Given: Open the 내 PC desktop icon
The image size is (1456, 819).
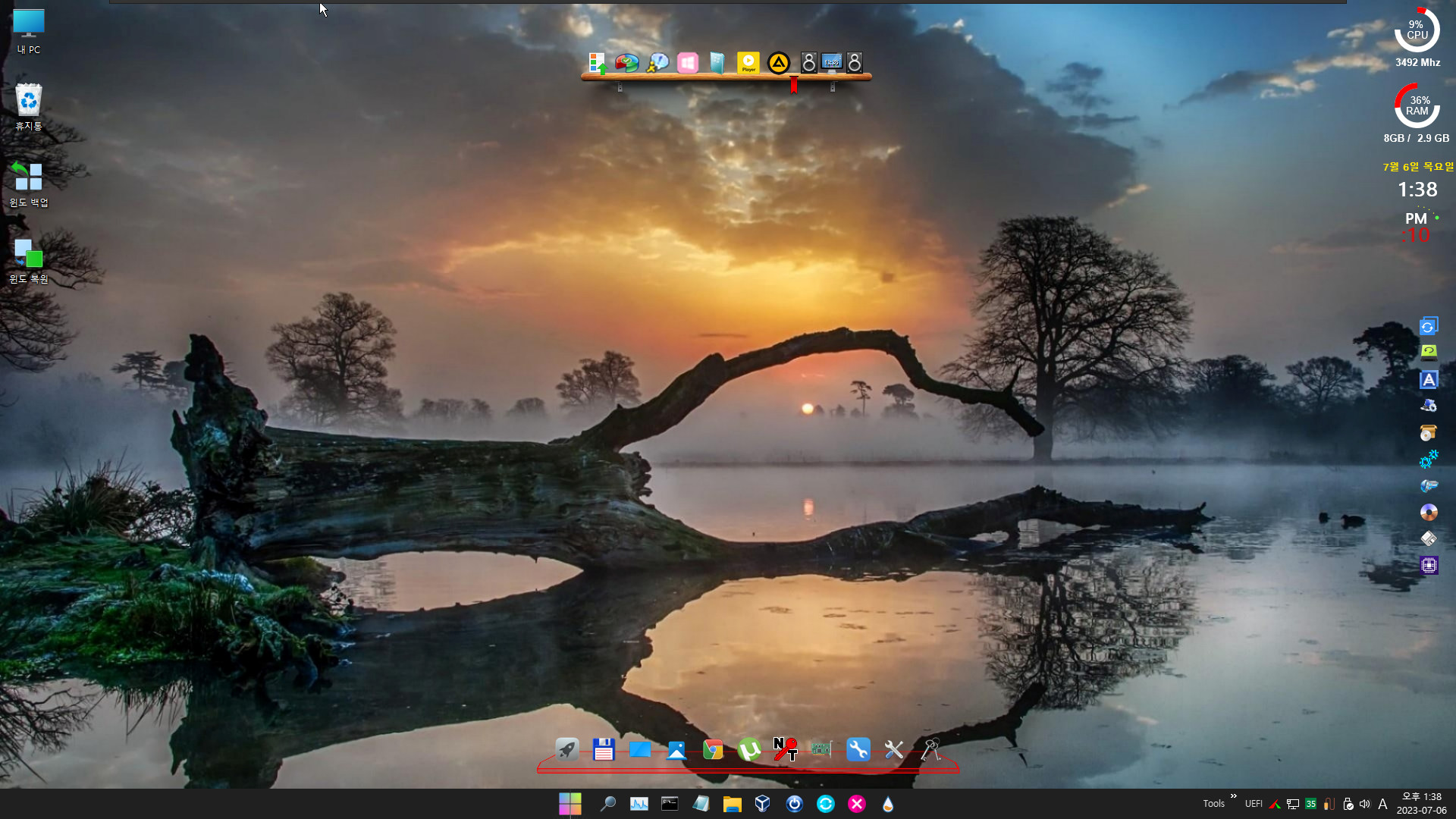Looking at the screenshot, I should tap(29, 31).
